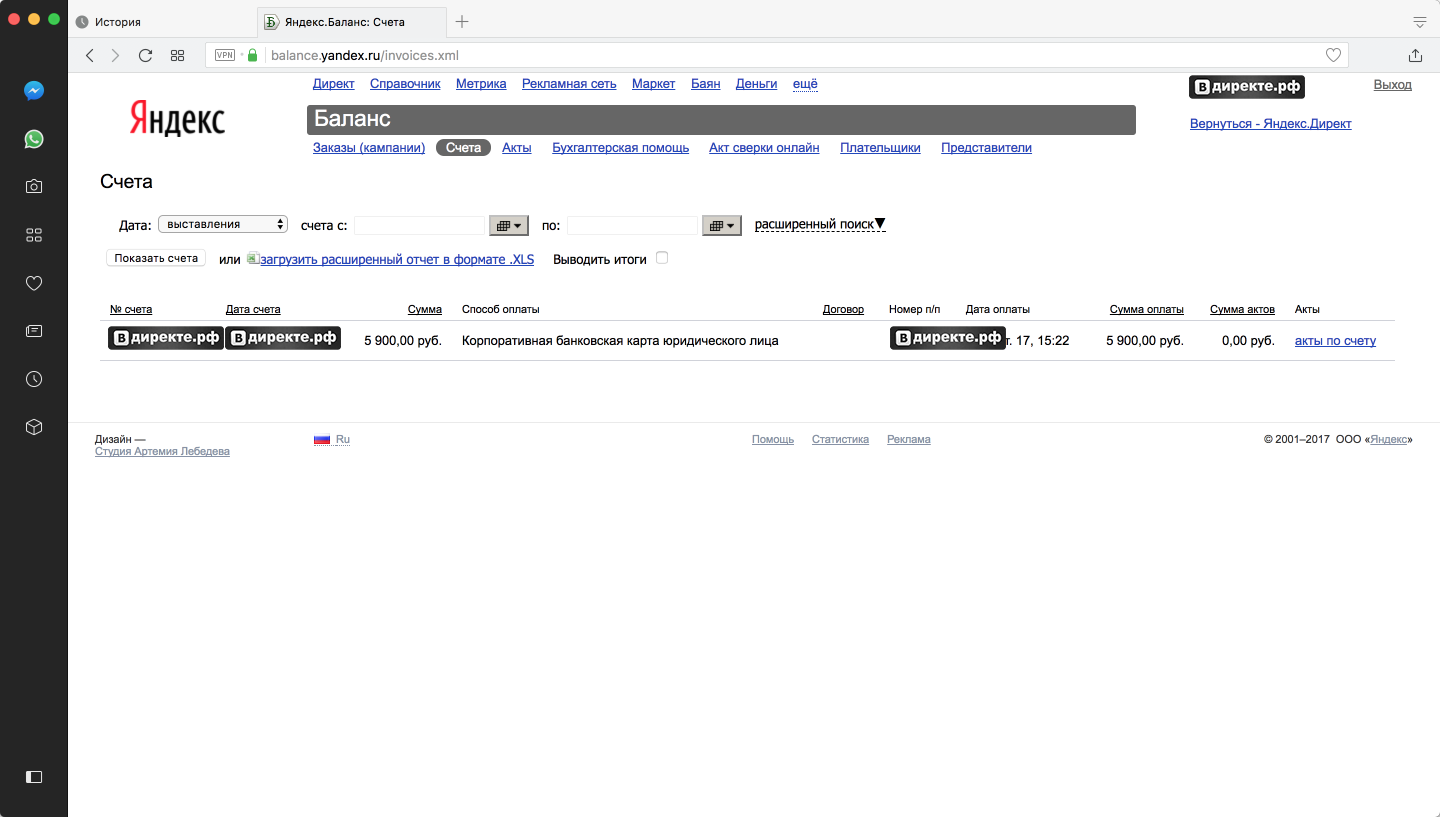The height and width of the screenshot is (817, 1440).
Task: Open 'Статистика' link in the footer
Action: (x=840, y=440)
